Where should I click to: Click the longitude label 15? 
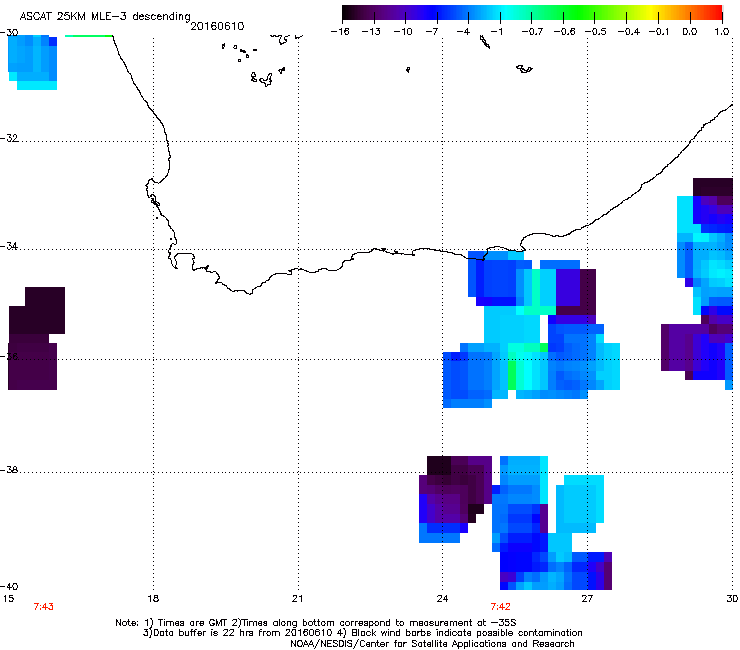(x=8, y=599)
